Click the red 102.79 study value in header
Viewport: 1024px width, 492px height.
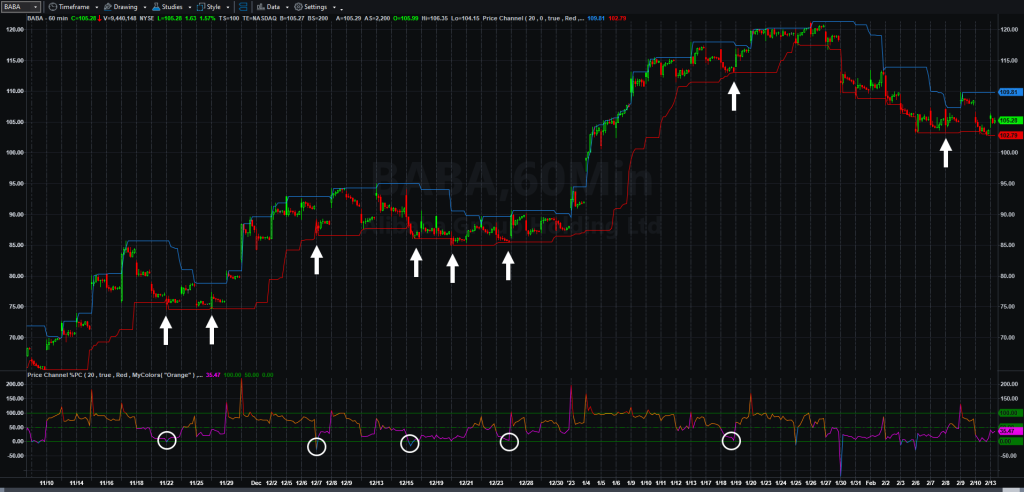[618, 18]
